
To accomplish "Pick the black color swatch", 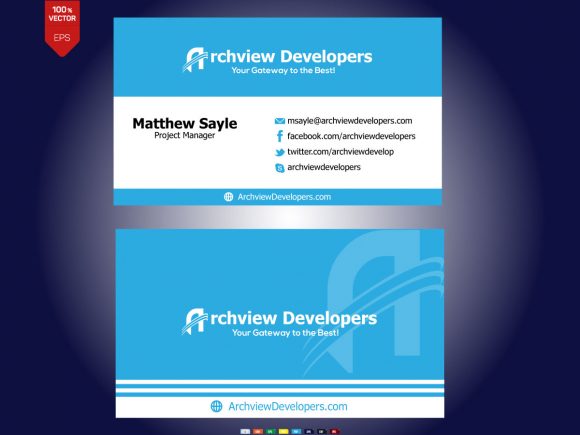I will pos(321,432).
